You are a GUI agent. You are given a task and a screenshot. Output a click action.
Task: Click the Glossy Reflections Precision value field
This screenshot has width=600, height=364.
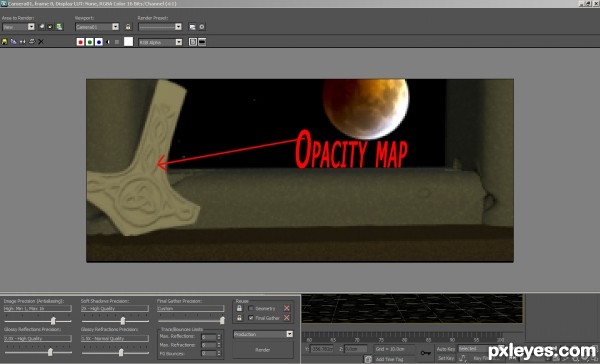38,338
